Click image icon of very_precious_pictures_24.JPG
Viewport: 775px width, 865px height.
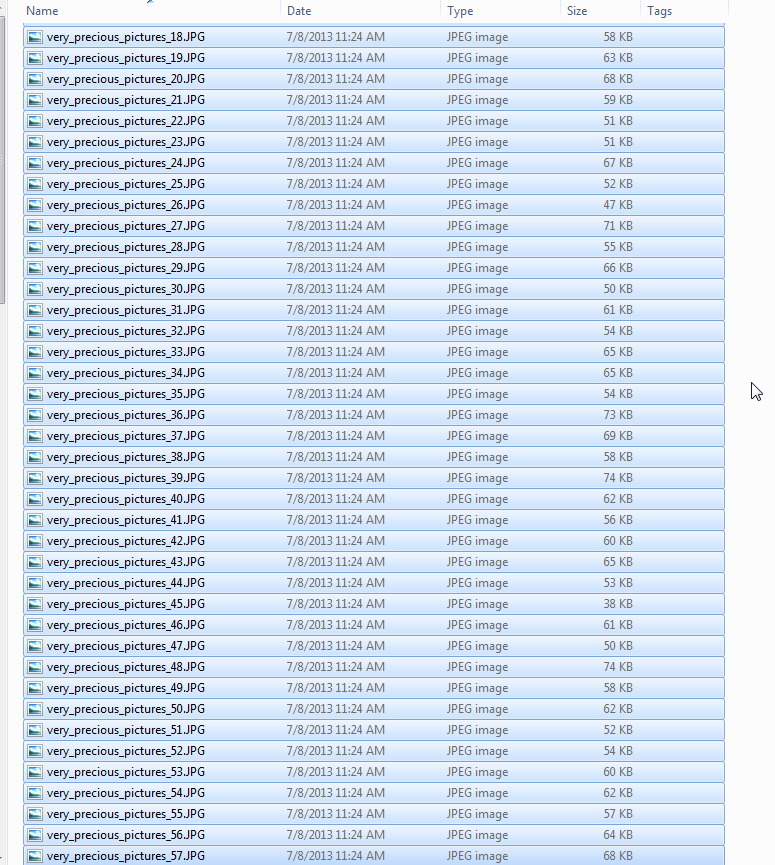pyautogui.click(x=35, y=163)
